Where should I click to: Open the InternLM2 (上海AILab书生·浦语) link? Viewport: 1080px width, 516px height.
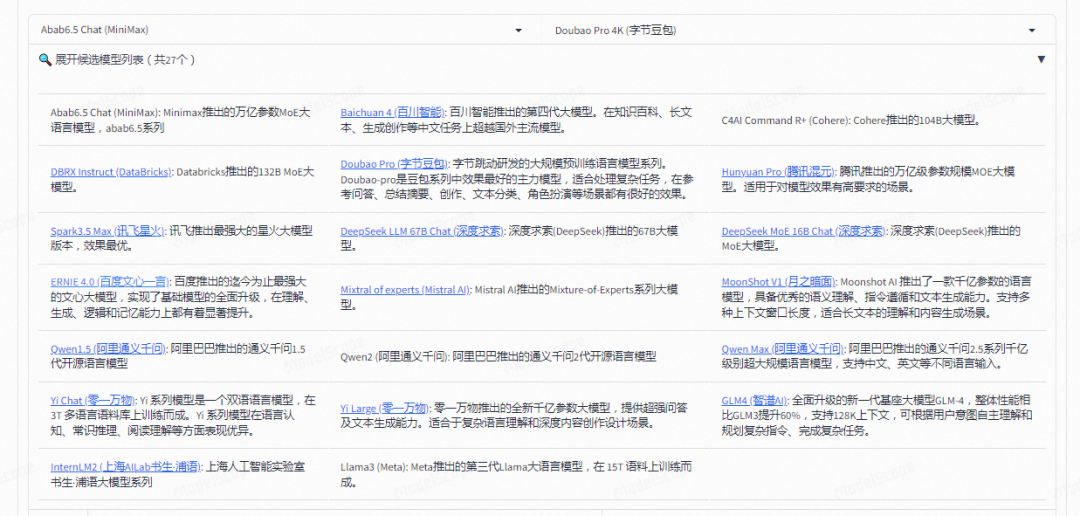(x=126, y=467)
